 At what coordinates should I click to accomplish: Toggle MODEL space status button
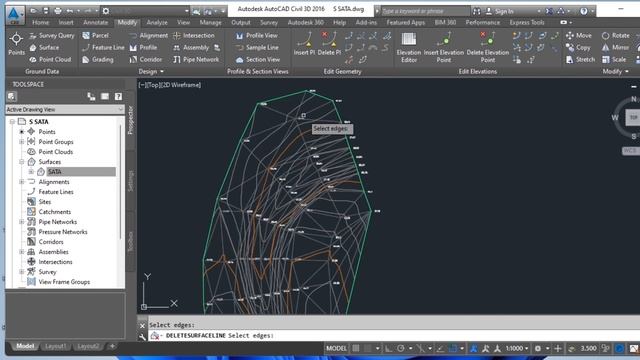tap(336, 348)
